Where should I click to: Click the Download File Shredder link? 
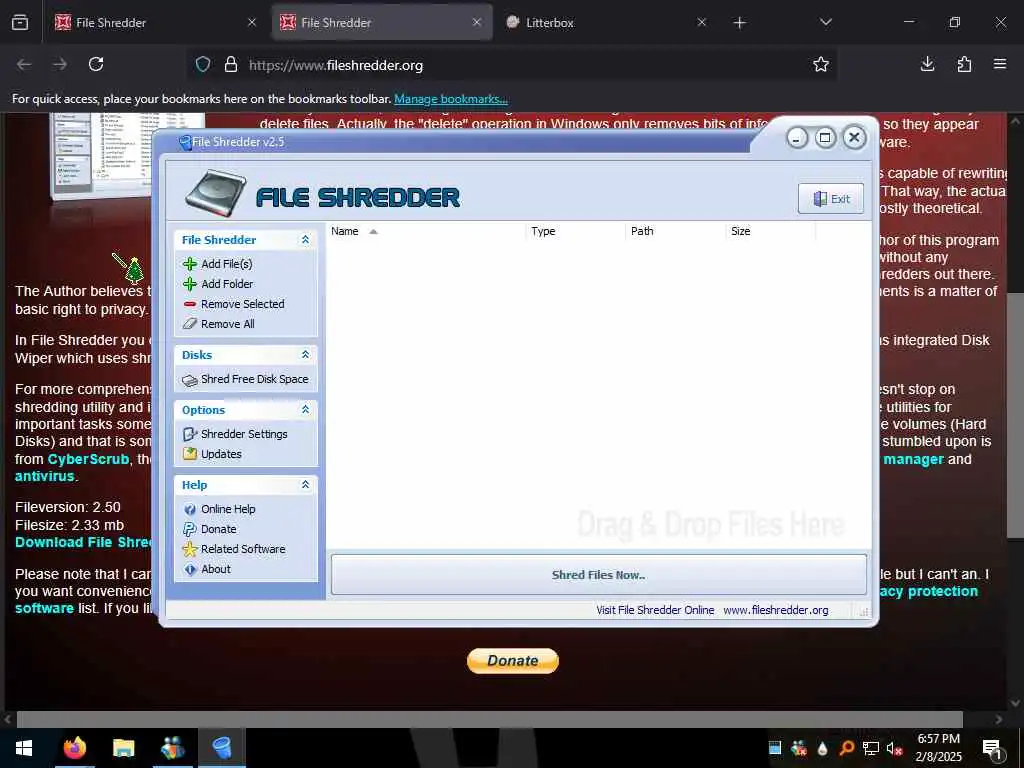(x=84, y=543)
